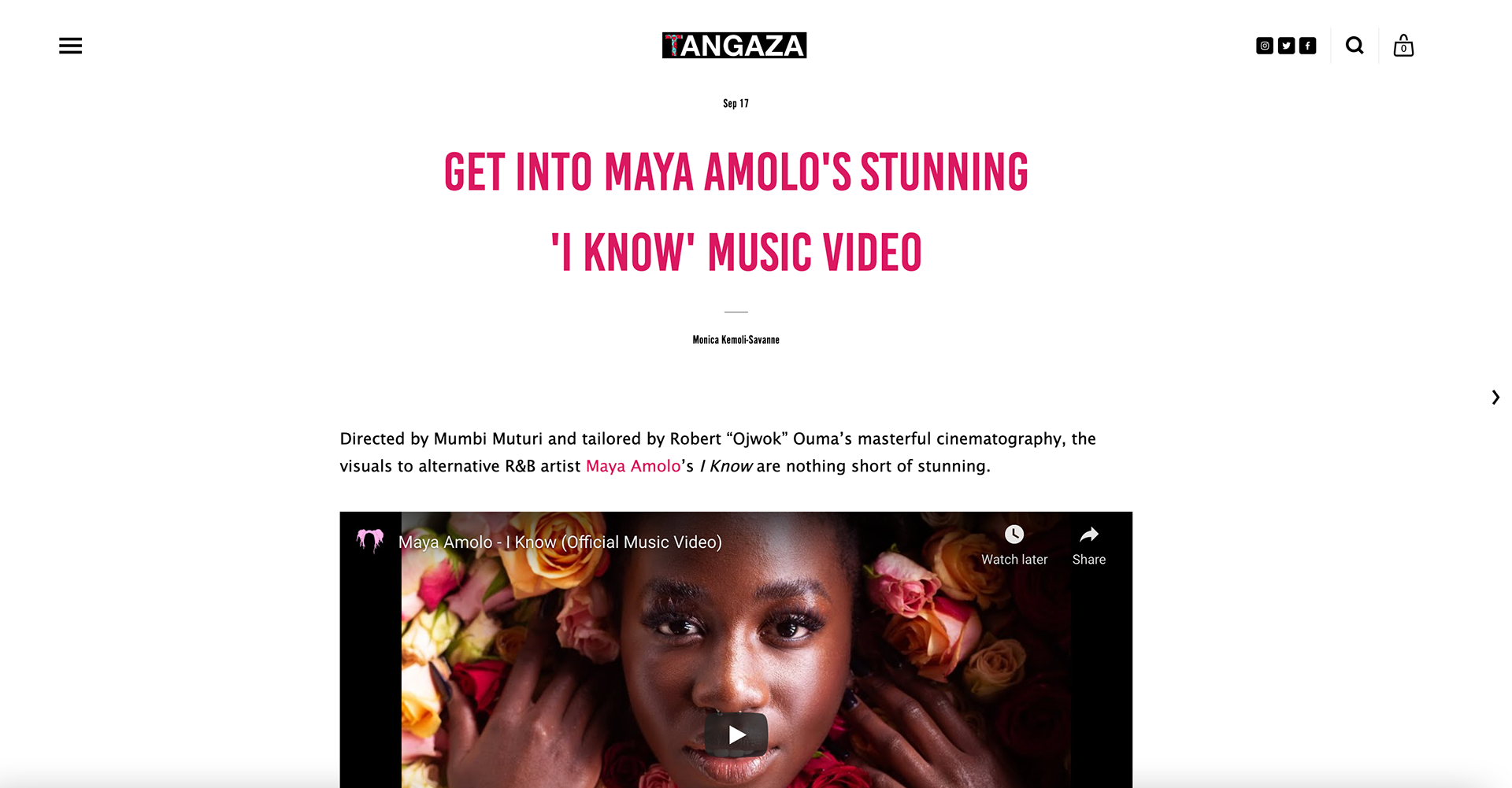The image size is (1512, 788).
Task: Click the 'I KNOW' MUSIC VIDEO heading line
Action: (736, 253)
